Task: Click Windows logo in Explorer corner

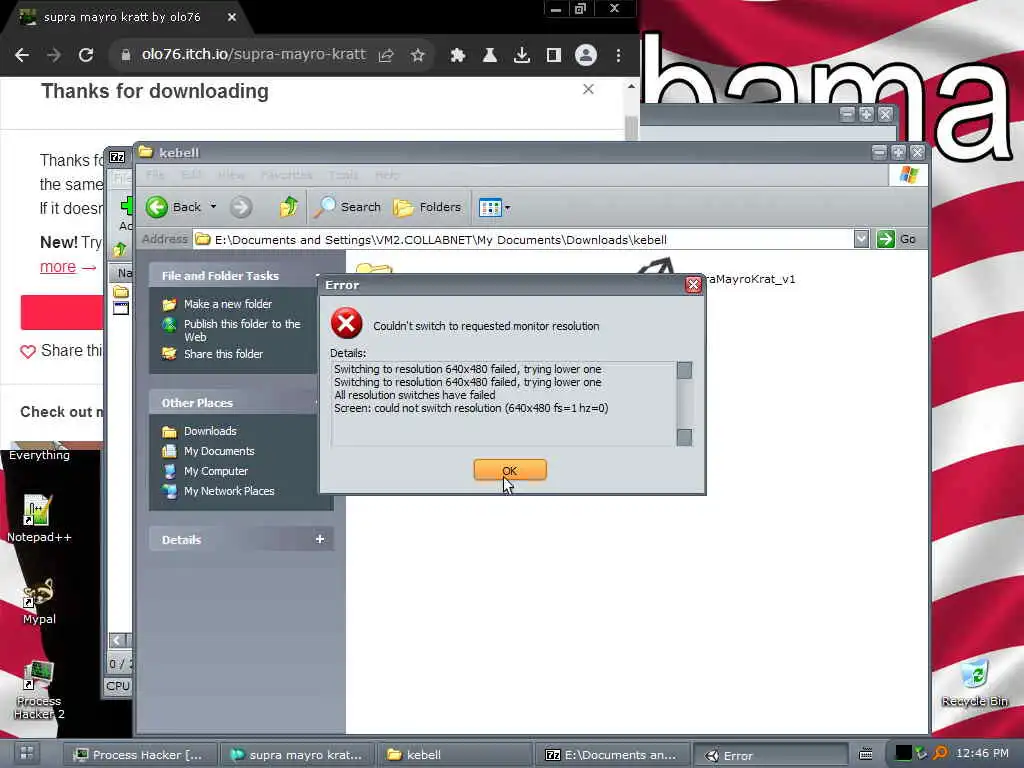Action: point(908,174)
